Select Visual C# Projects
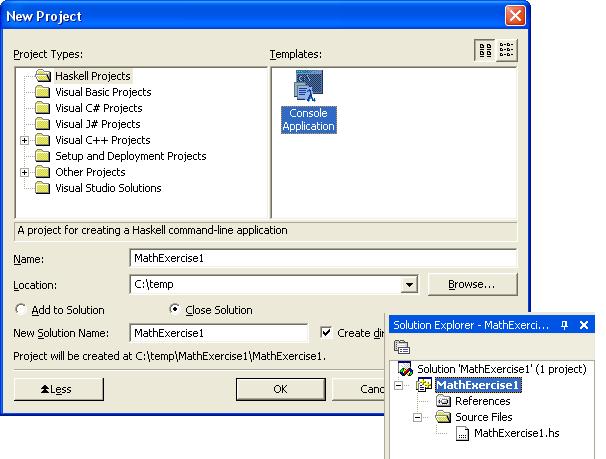 pyautogui.click(x=99, y=108)
